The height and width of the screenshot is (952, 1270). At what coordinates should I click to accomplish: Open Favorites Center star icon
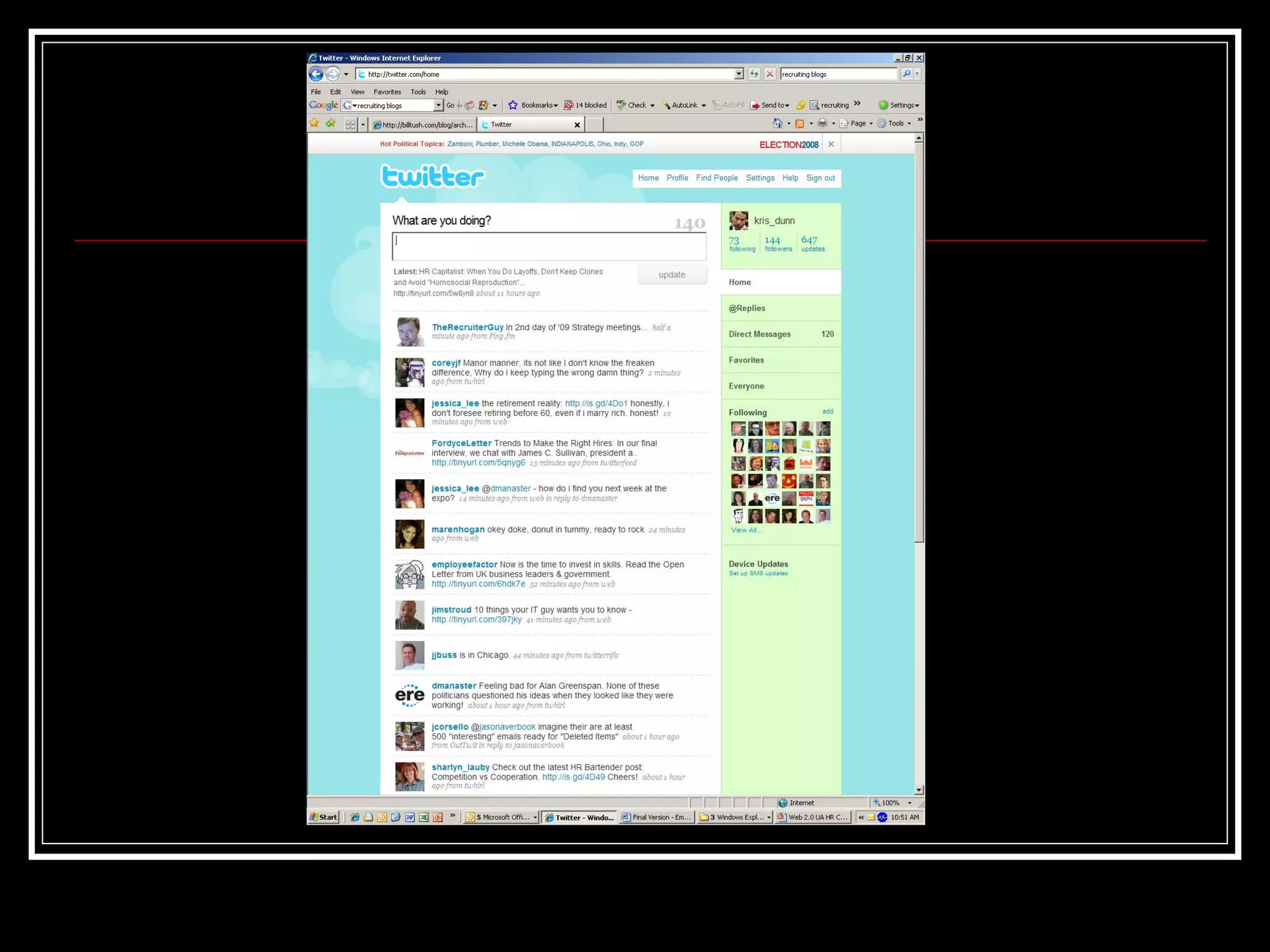315,123
